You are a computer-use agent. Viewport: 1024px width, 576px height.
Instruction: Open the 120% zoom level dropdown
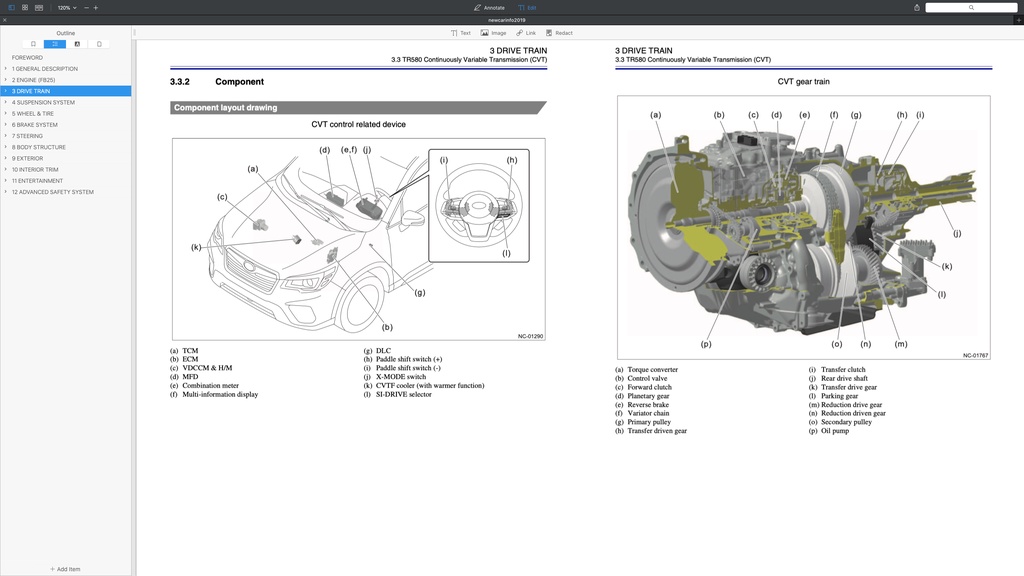(66, 7)
